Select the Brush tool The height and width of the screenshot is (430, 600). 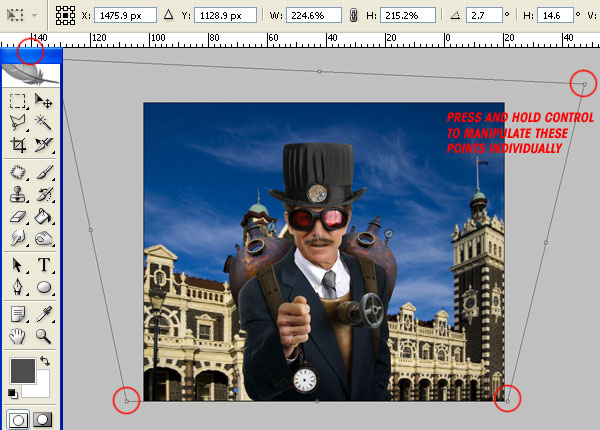click(44, 172)
